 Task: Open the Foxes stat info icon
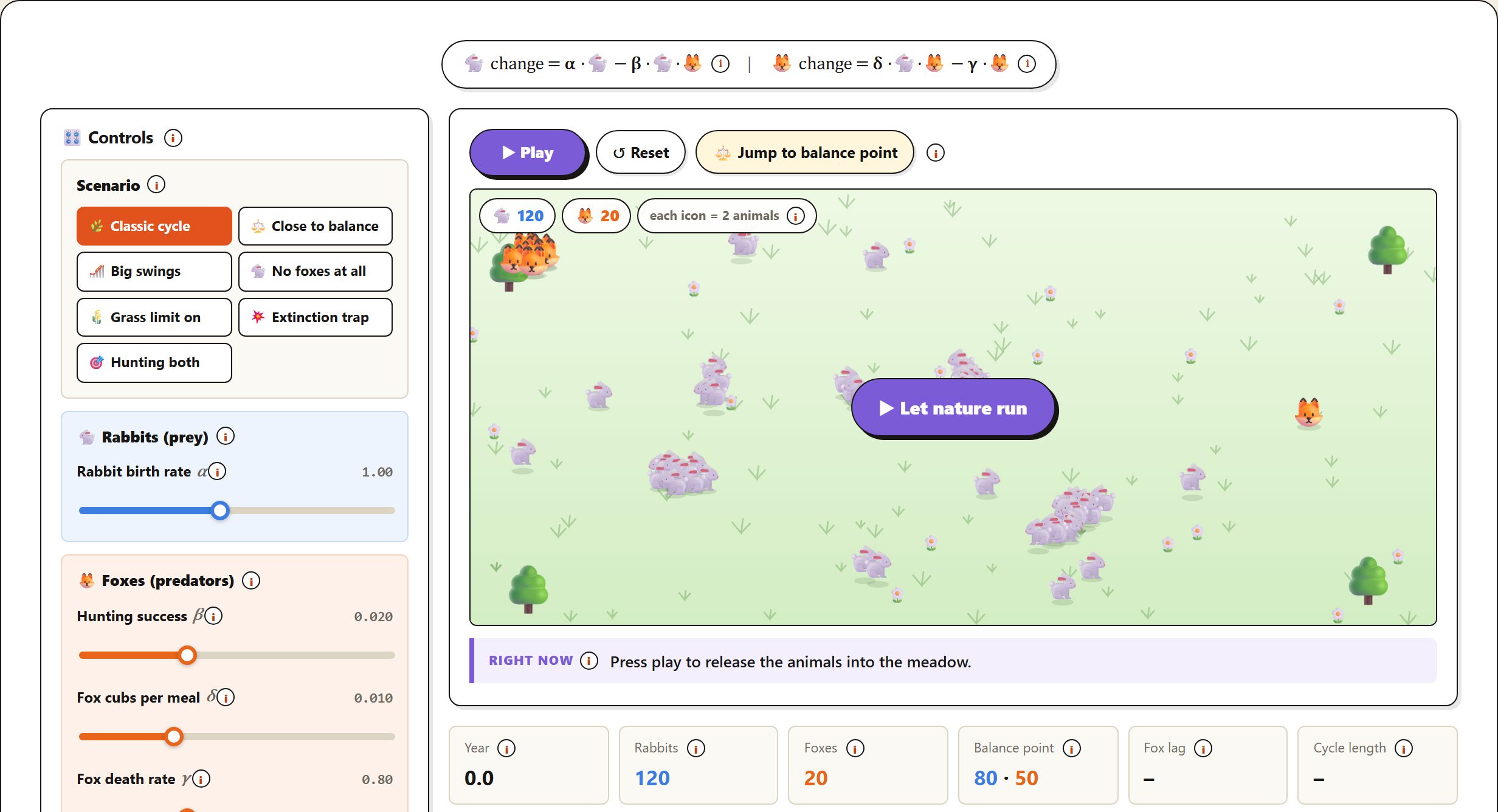click(855, 748)
